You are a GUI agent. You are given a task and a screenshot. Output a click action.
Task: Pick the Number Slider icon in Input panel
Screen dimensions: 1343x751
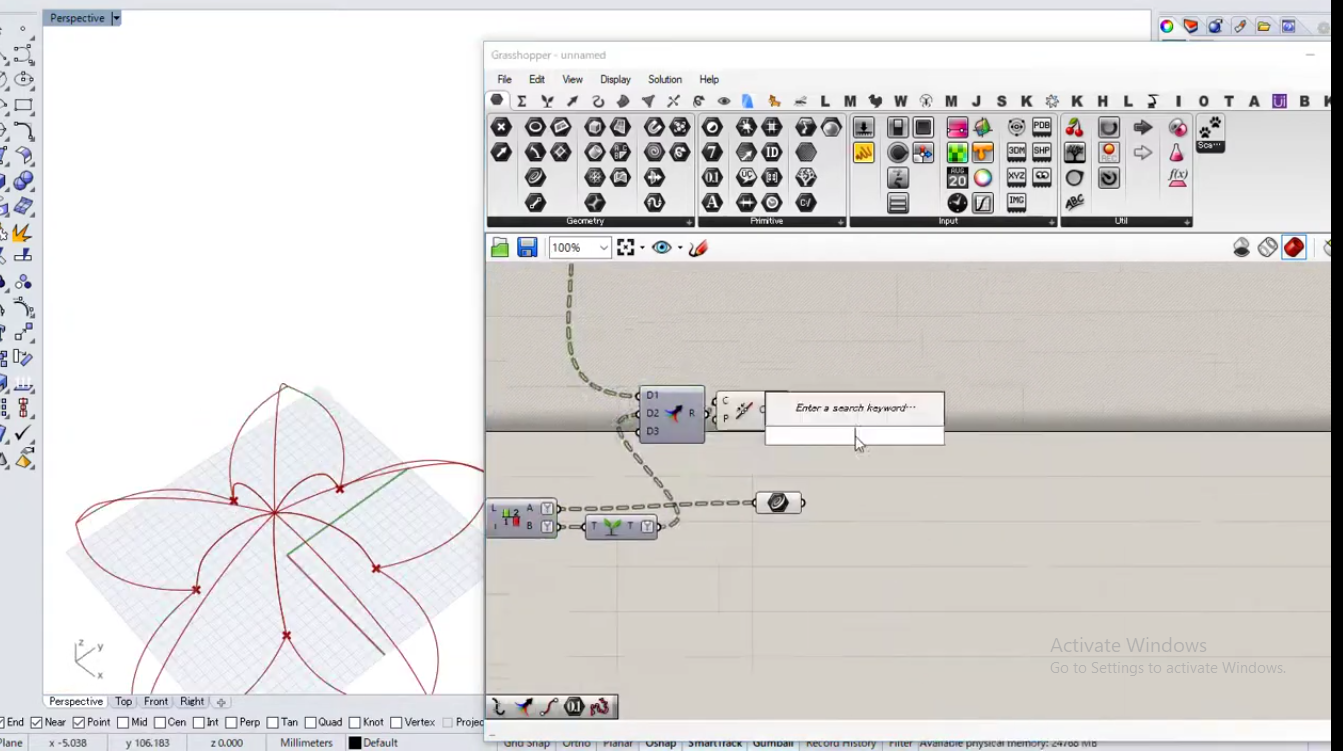(864, 128)
